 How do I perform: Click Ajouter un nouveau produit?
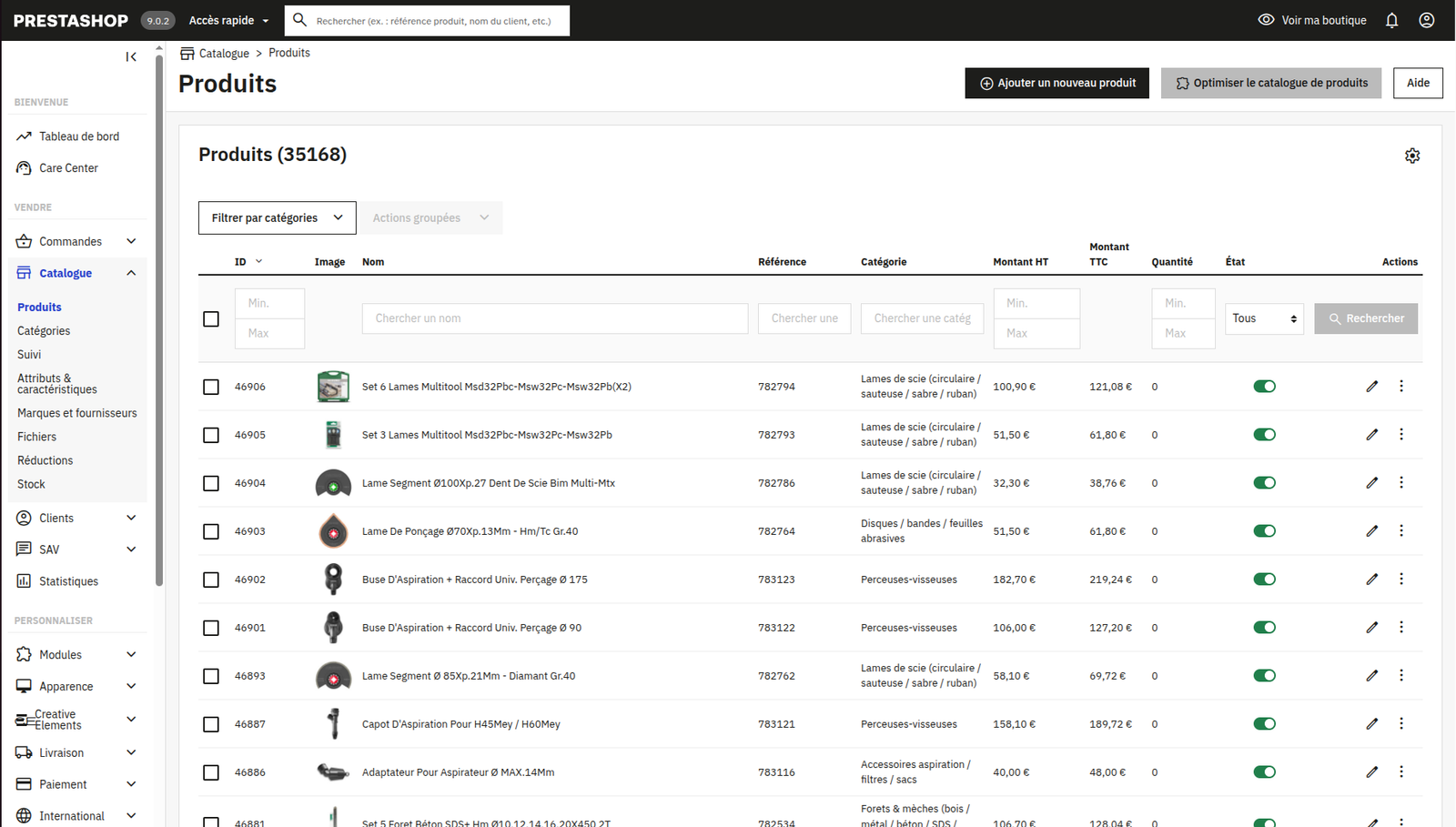pos(1057,83)
